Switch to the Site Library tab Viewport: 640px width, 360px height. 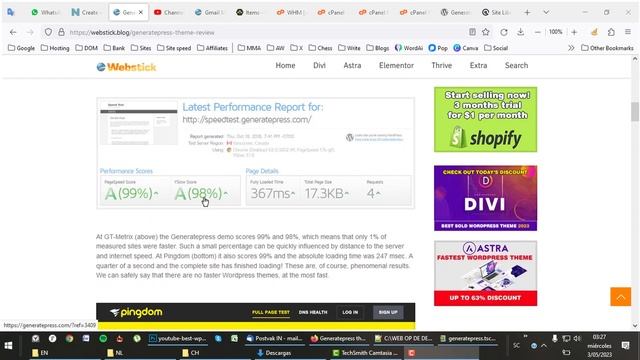pos(496,12)
